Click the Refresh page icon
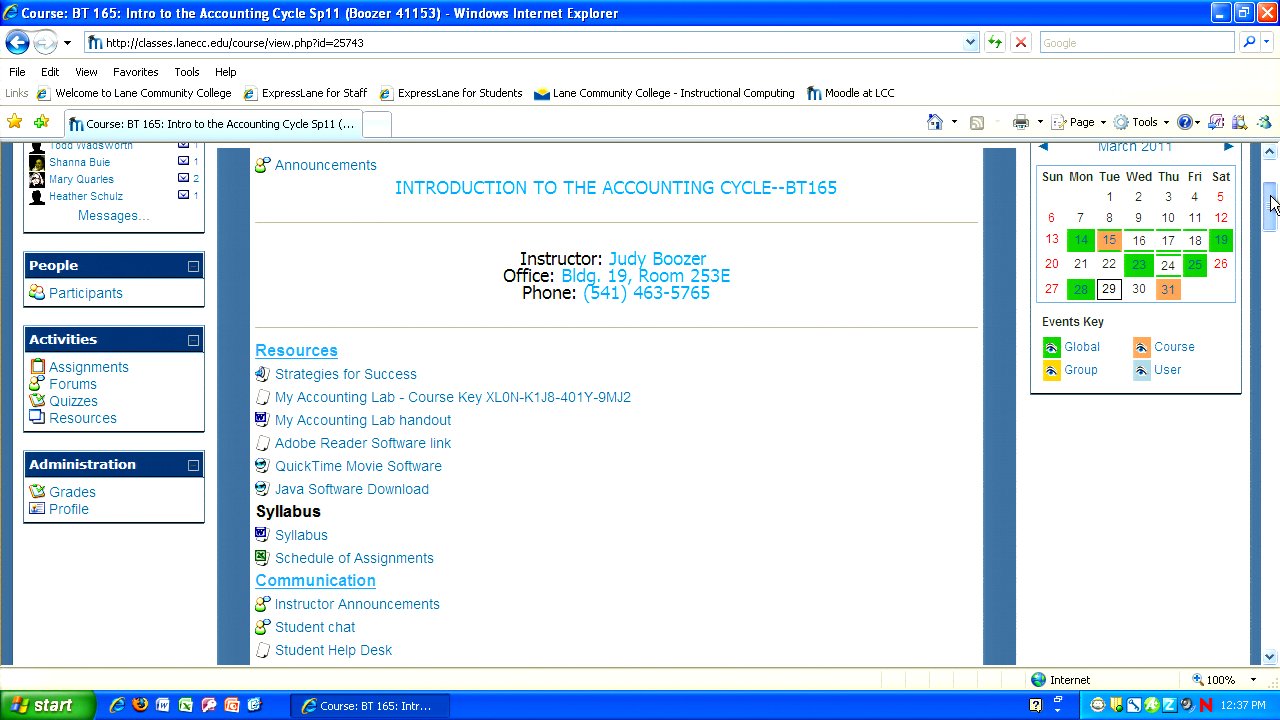 (995, 43)
